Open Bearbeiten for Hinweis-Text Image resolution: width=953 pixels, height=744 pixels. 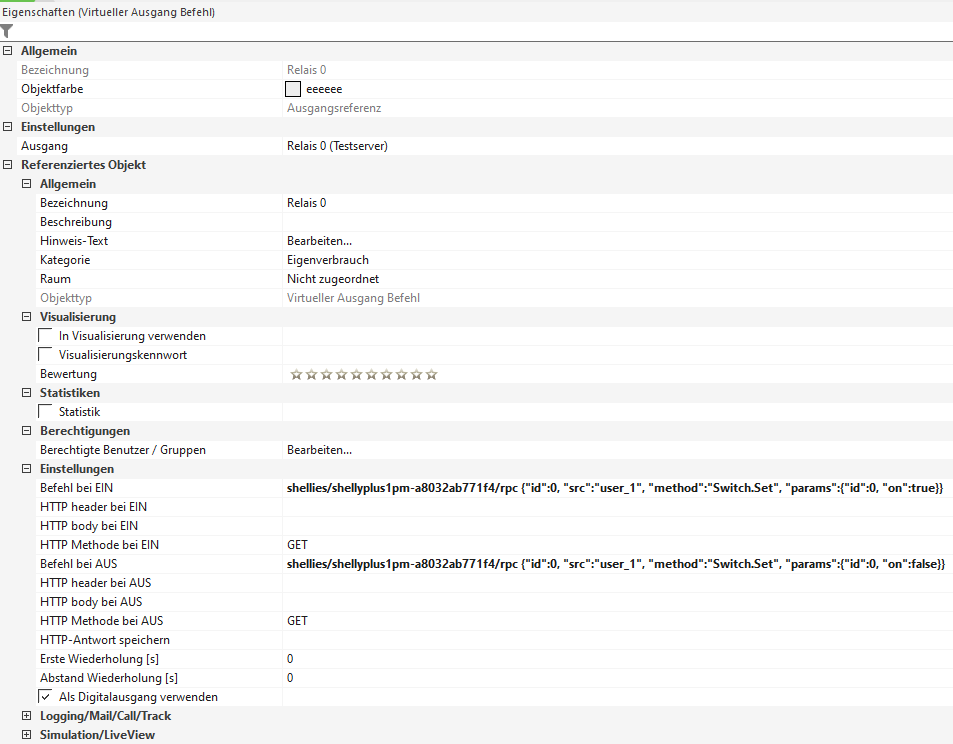[x=319, y=241]
